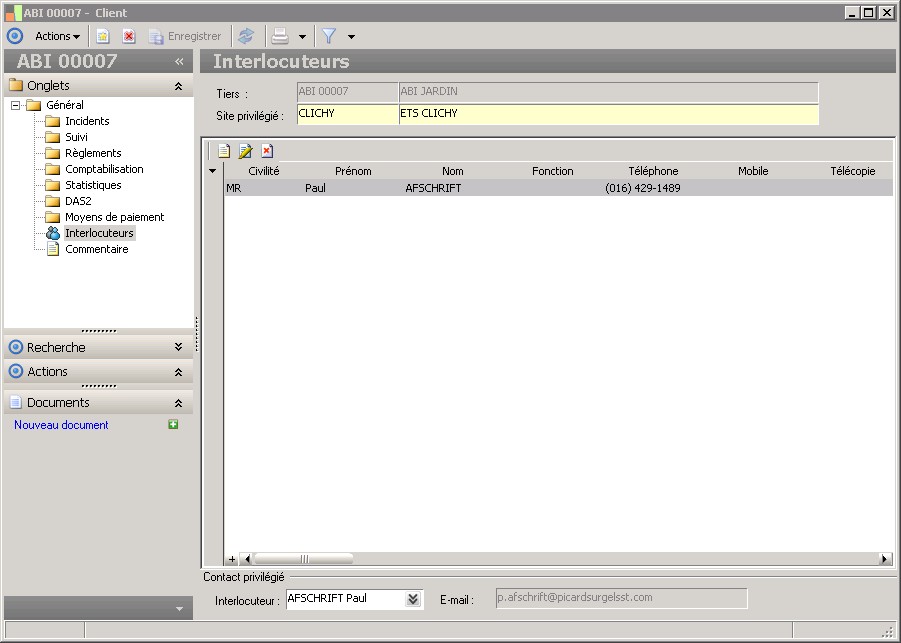Image resolution: width=901 pixels, height=643 pixels.
Task: Add a new interlocuteur with grid toolbar icon
Action: [x=224, y=151]
